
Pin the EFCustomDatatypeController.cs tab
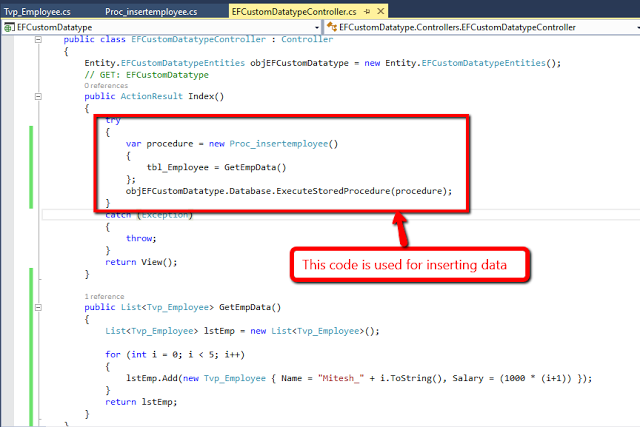click(367, 11)
